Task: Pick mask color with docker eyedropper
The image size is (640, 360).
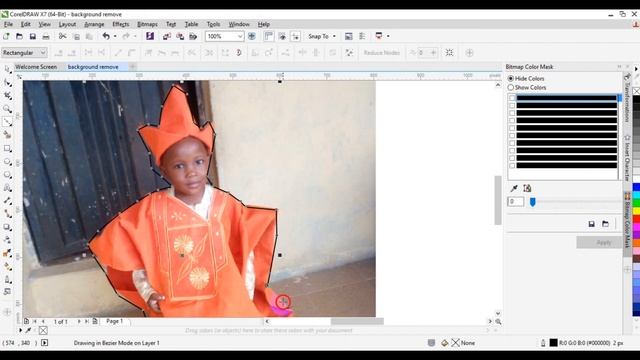Action: pos(514,188)
